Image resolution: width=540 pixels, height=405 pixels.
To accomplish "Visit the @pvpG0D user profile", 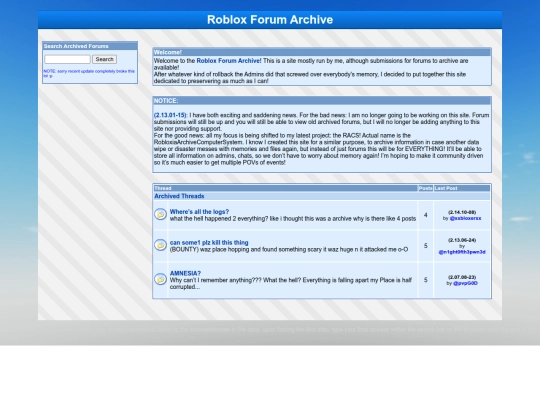I will tap(465, 283).
